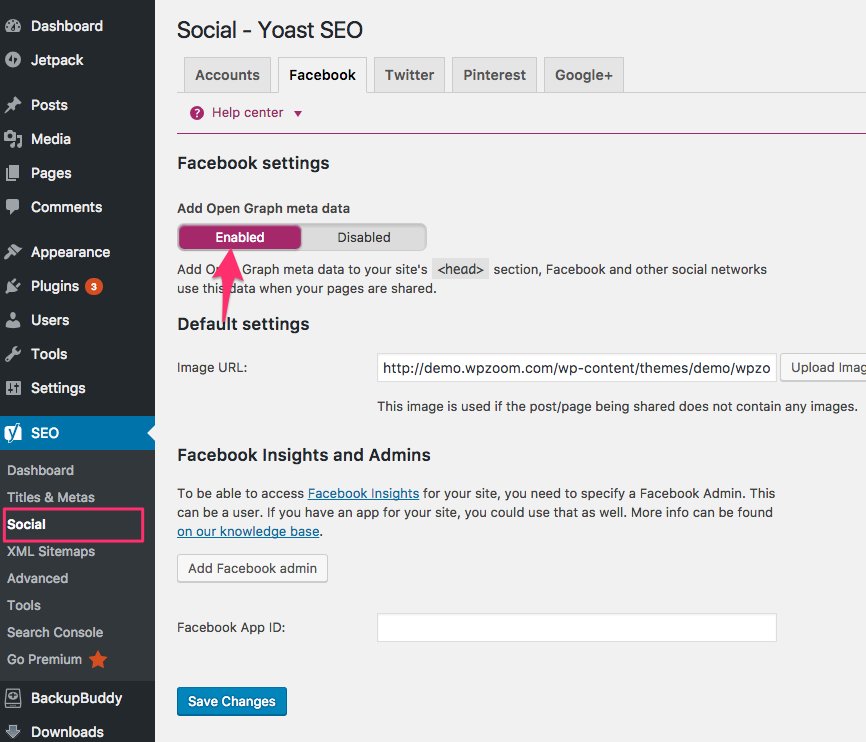The image size is (866, 742).
Task: Click Help center link text
Action: [x=247, y=113]
